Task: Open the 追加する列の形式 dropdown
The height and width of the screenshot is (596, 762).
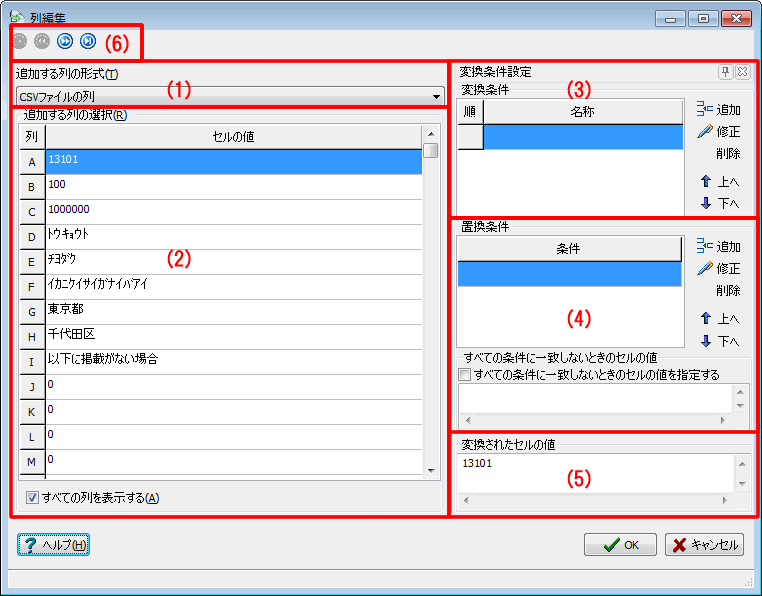Action: pyautogui.click(x=436, y=97)
